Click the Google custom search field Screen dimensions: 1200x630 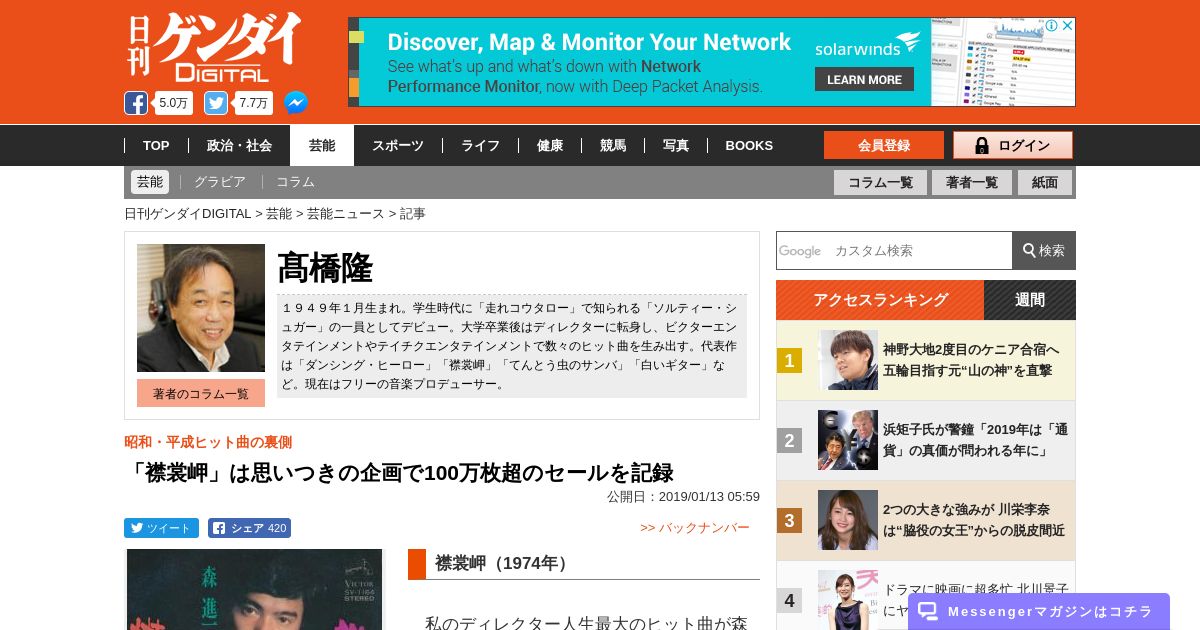point(894,250)
